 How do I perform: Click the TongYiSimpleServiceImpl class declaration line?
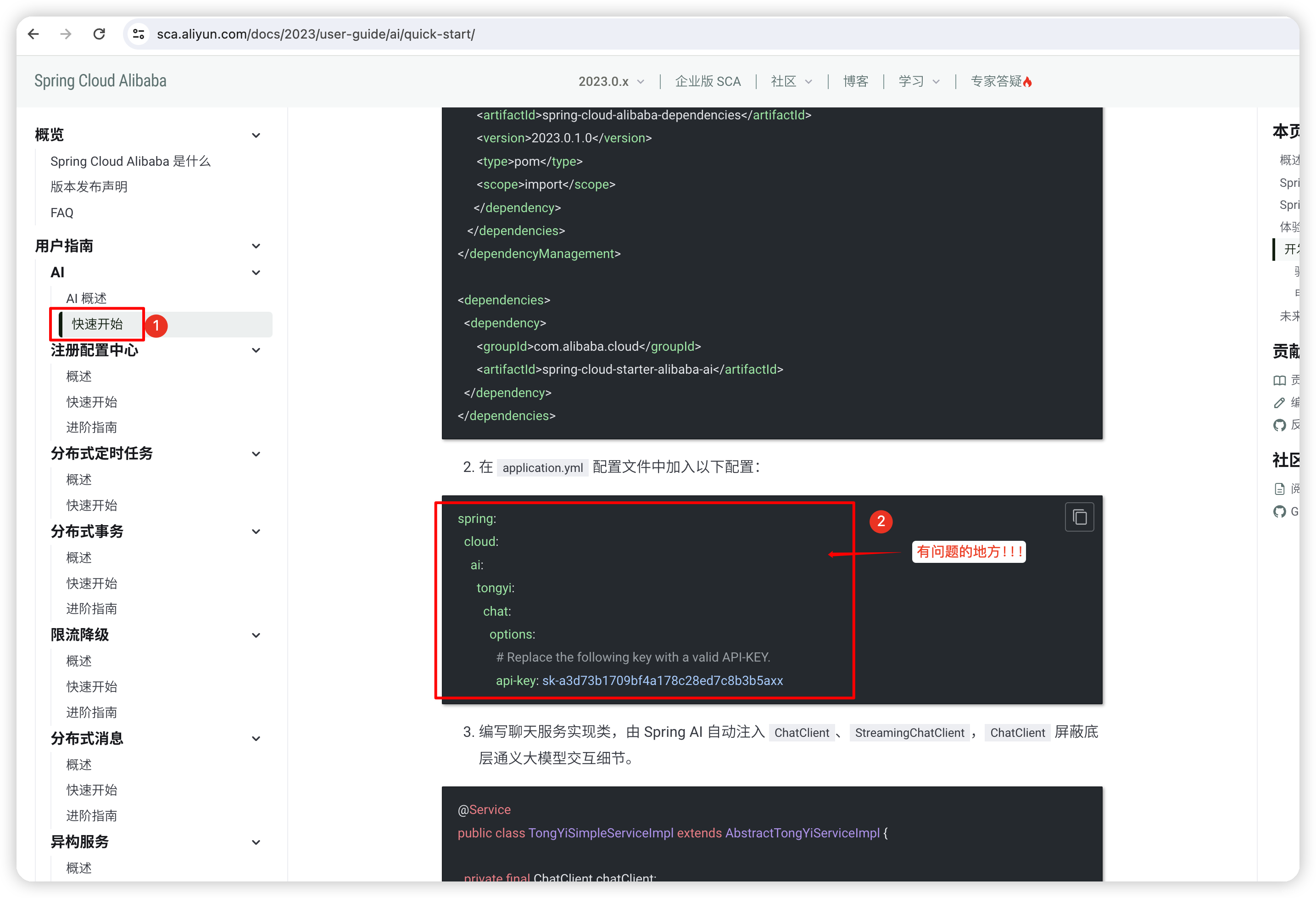673,833
